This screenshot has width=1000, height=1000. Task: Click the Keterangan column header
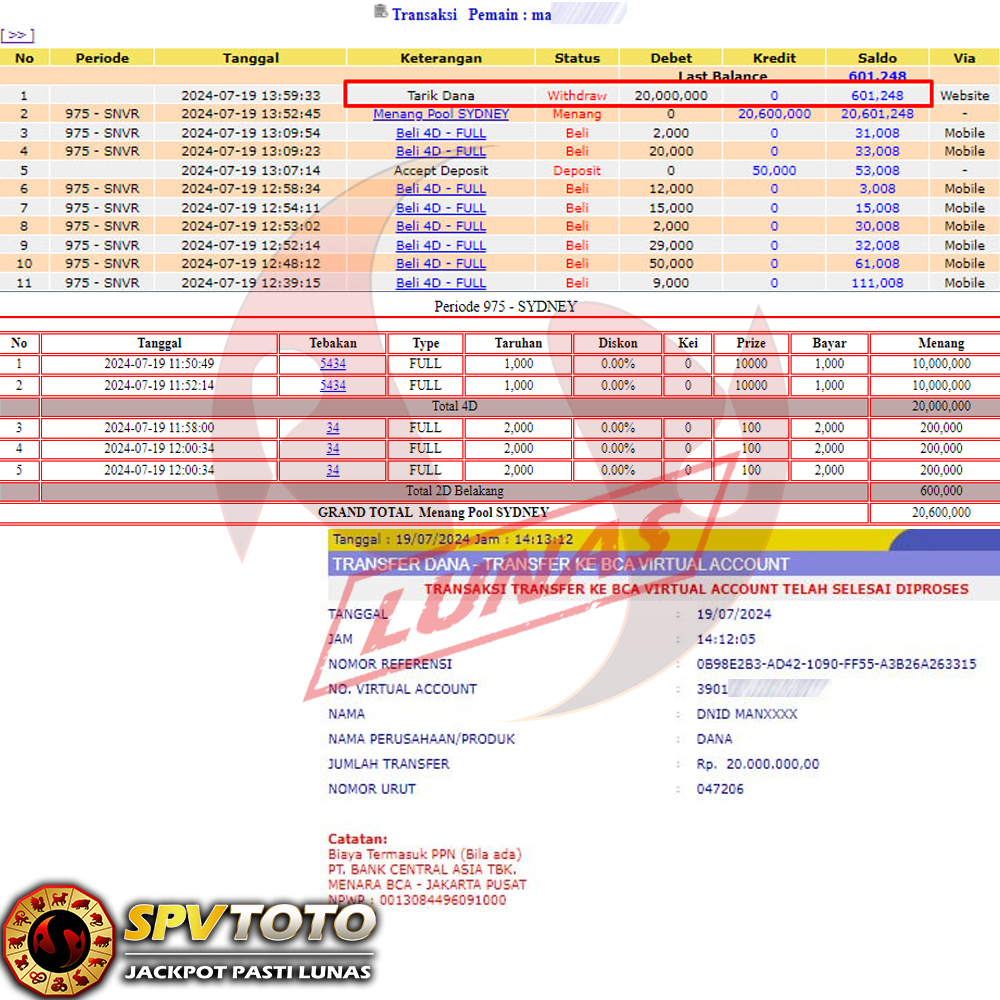pyautogui.click(x=441, y=58)
